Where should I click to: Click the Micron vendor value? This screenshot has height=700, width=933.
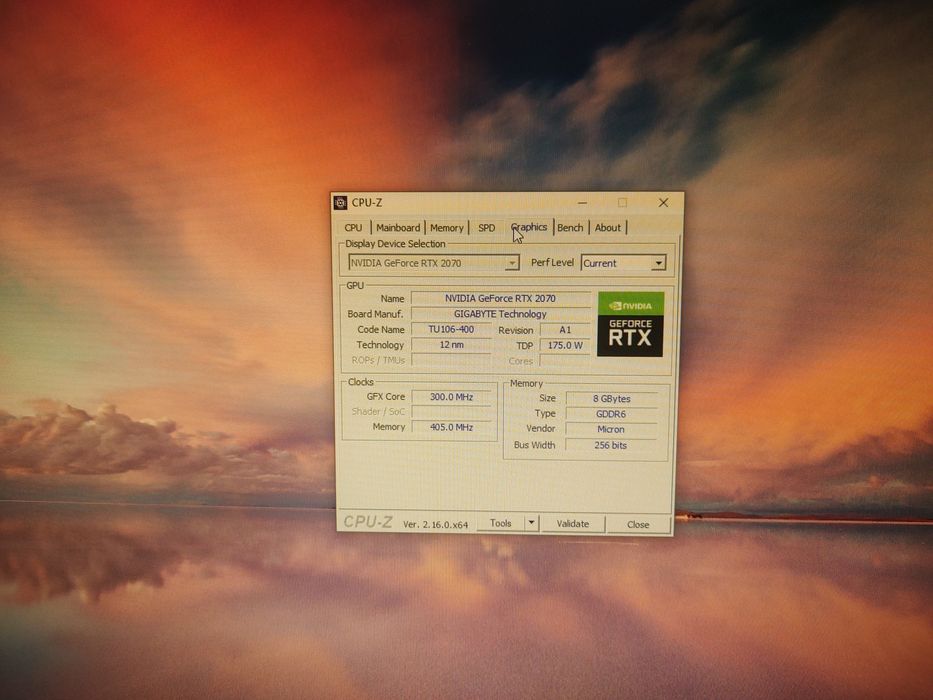click(612, 429)
